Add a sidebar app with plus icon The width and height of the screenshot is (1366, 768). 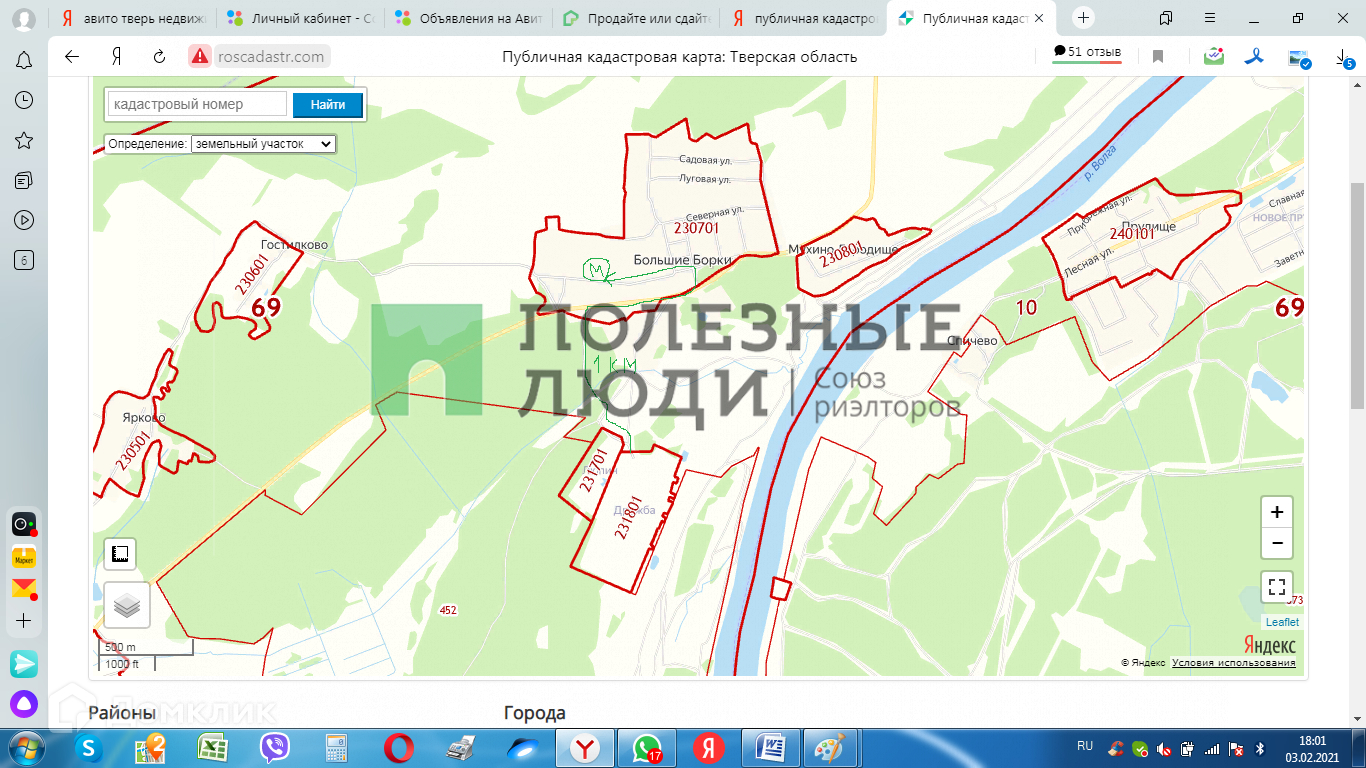coord(24,621)
